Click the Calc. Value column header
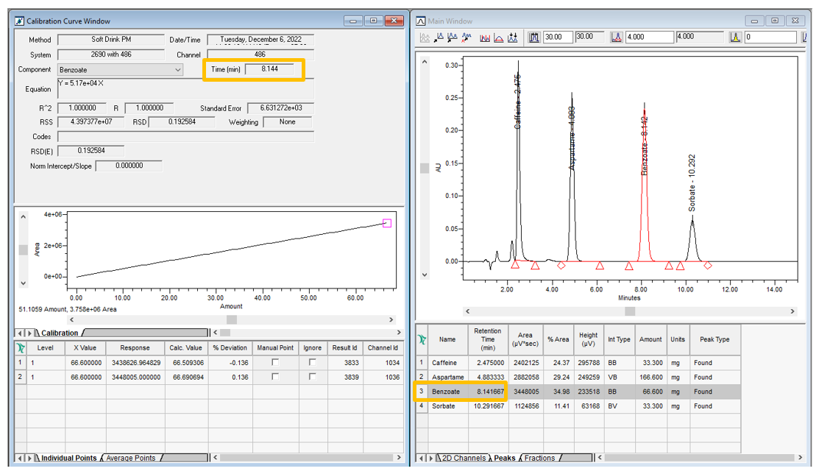The height and width of the screenshot is (474, 816). (186, 348)
